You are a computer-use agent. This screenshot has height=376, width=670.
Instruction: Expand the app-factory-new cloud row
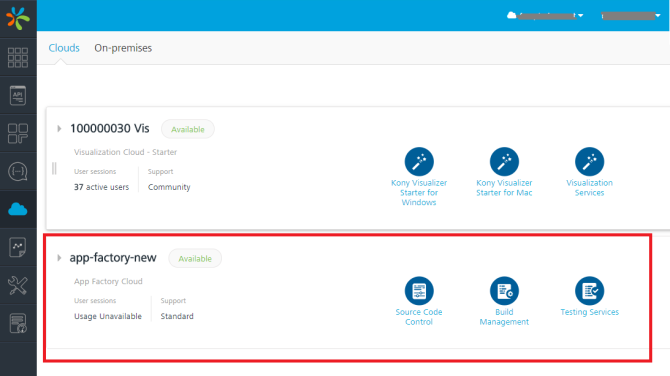pos(59,258)
